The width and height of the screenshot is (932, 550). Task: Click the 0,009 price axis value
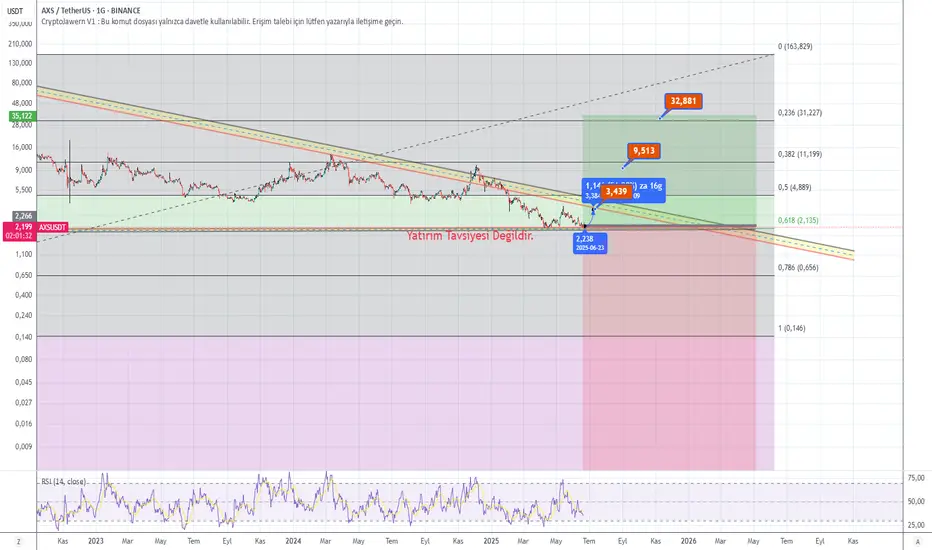(x=24, y=447)
